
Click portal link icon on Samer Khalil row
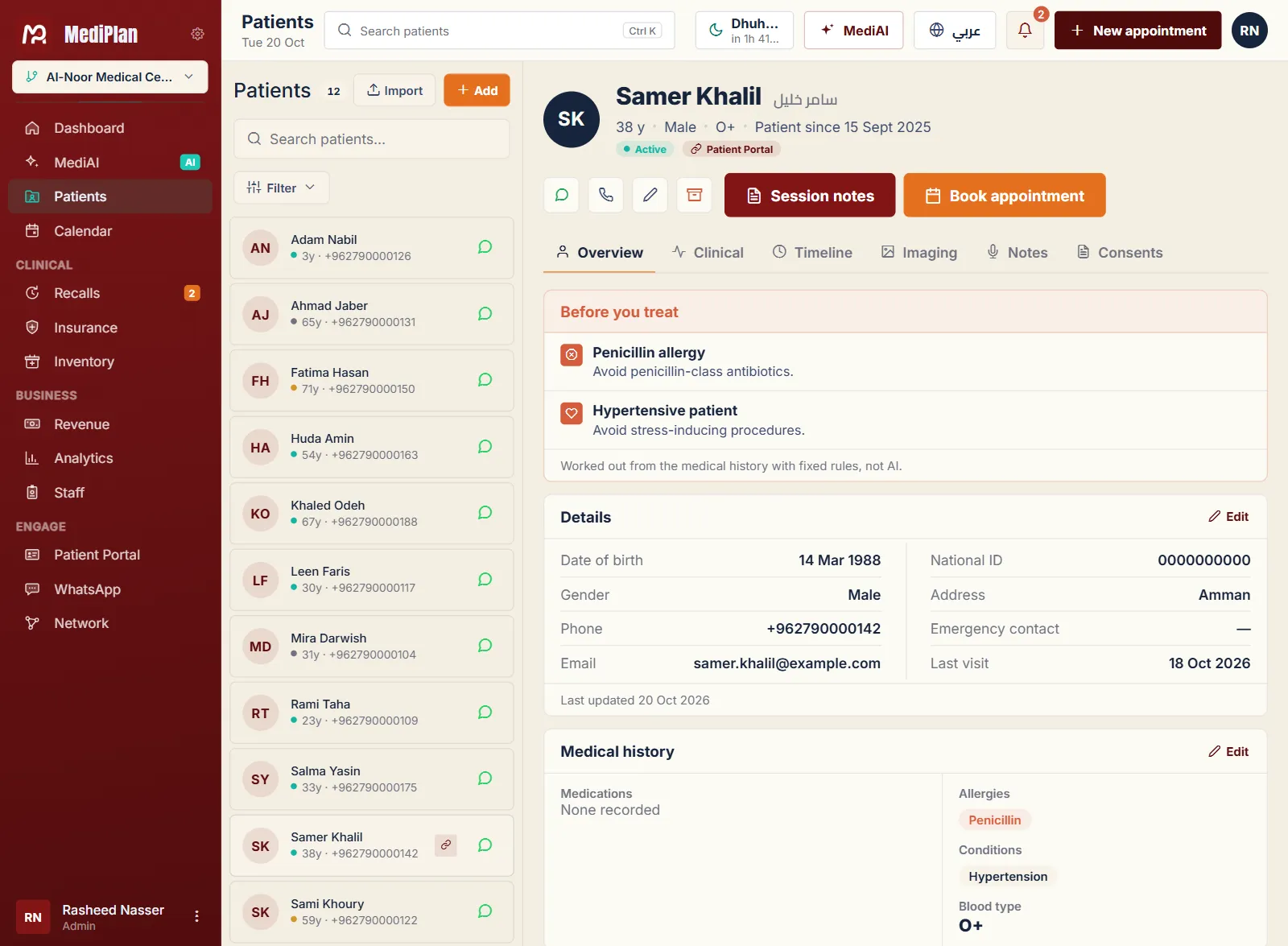click(446, 845)
